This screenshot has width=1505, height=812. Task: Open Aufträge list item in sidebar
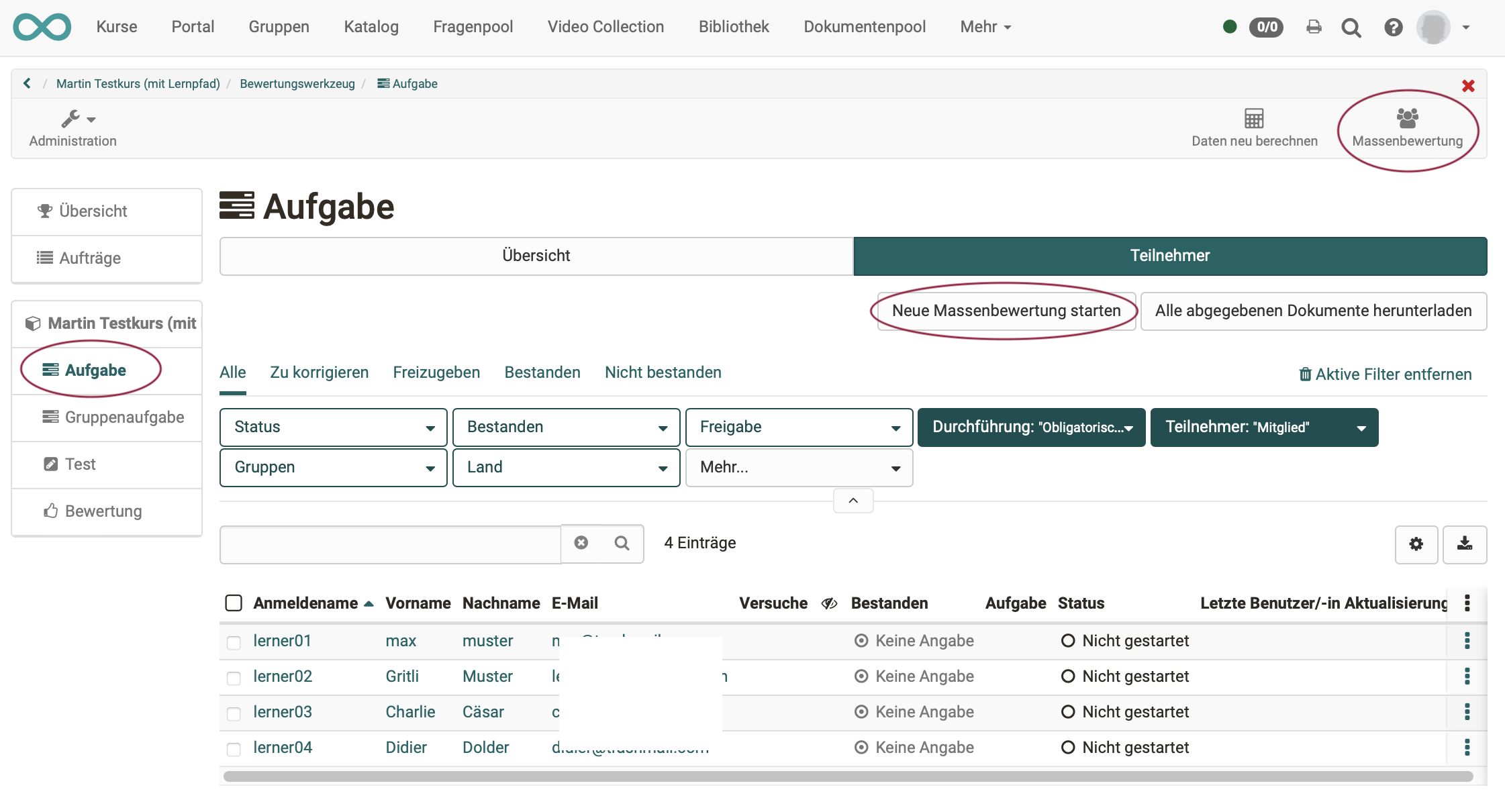(107, 258)
